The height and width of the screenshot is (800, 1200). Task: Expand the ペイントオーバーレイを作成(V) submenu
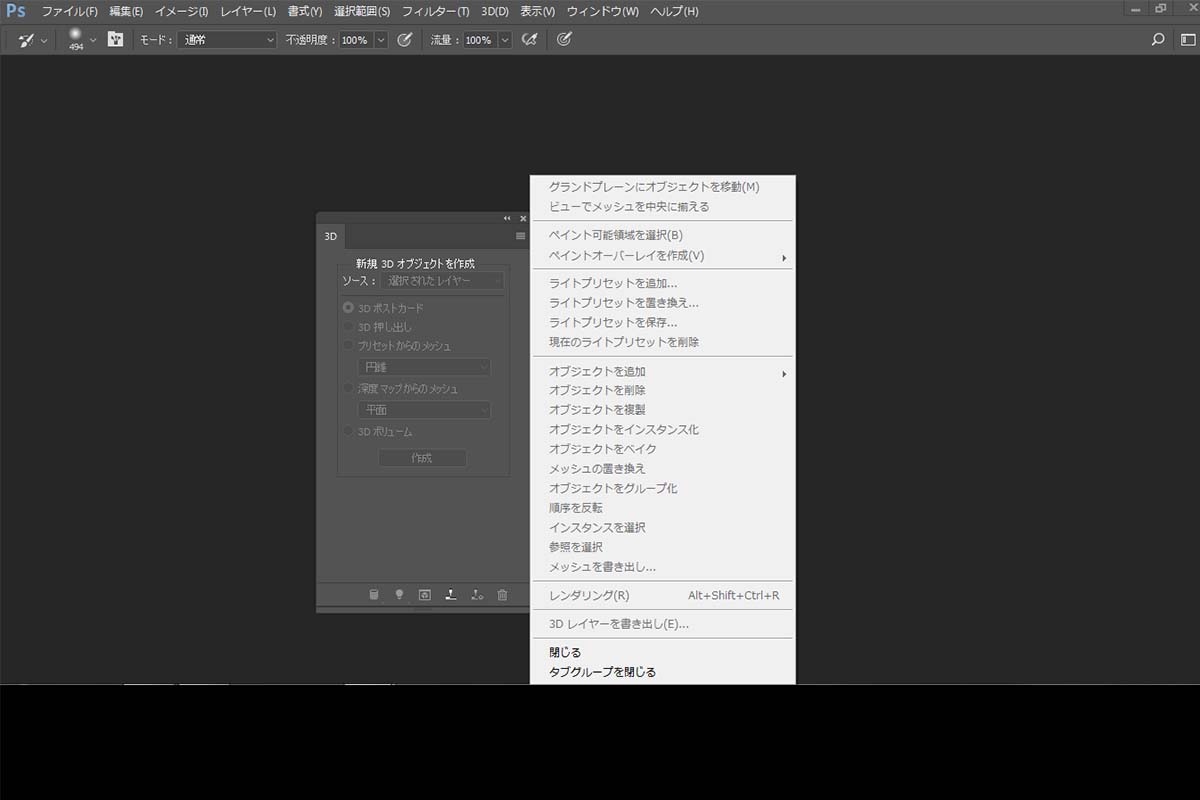click(663, 255)
